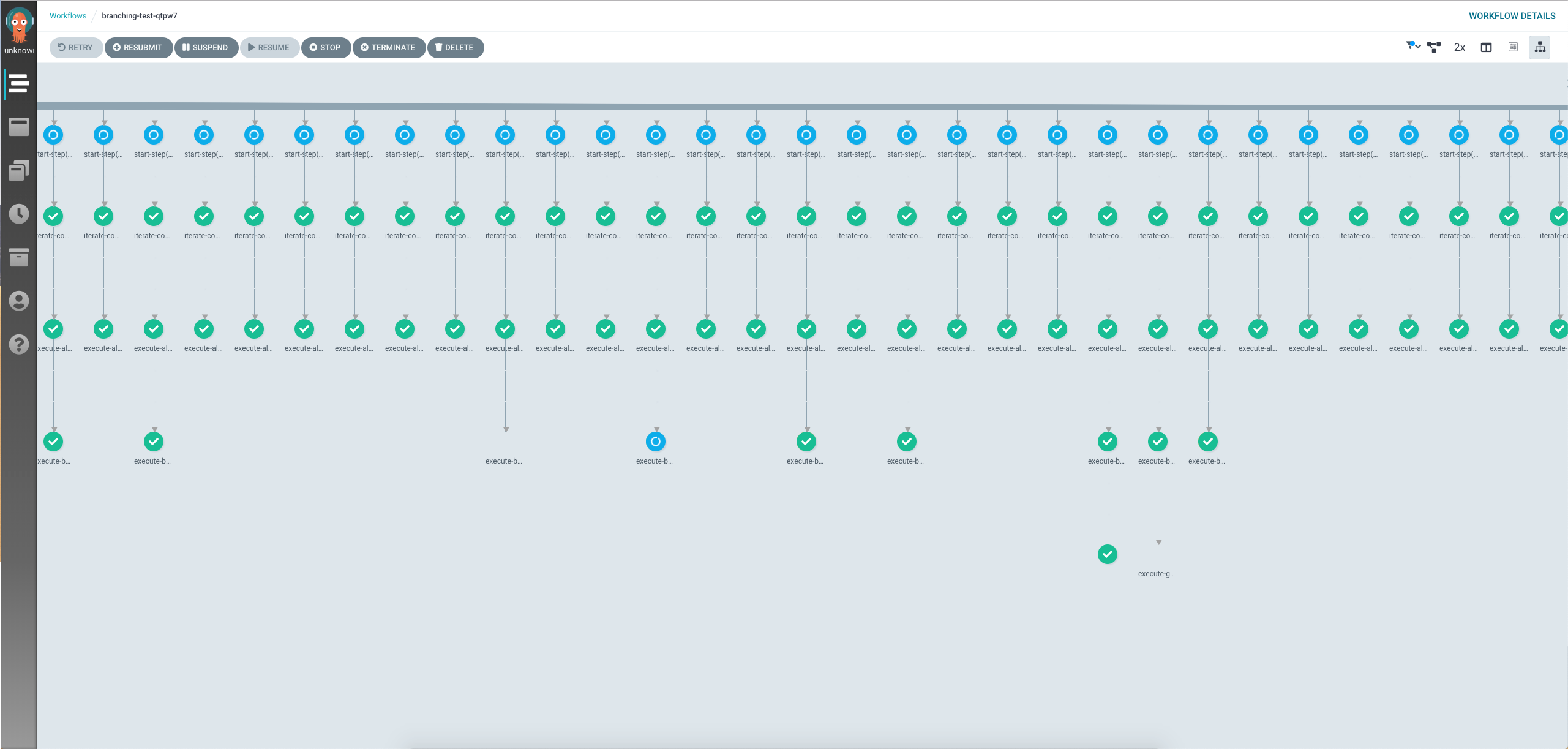Viewport: 1568px width, 749px height.
Task: Expand the execute-g node at graph bottom
Action: (1108, 554)
